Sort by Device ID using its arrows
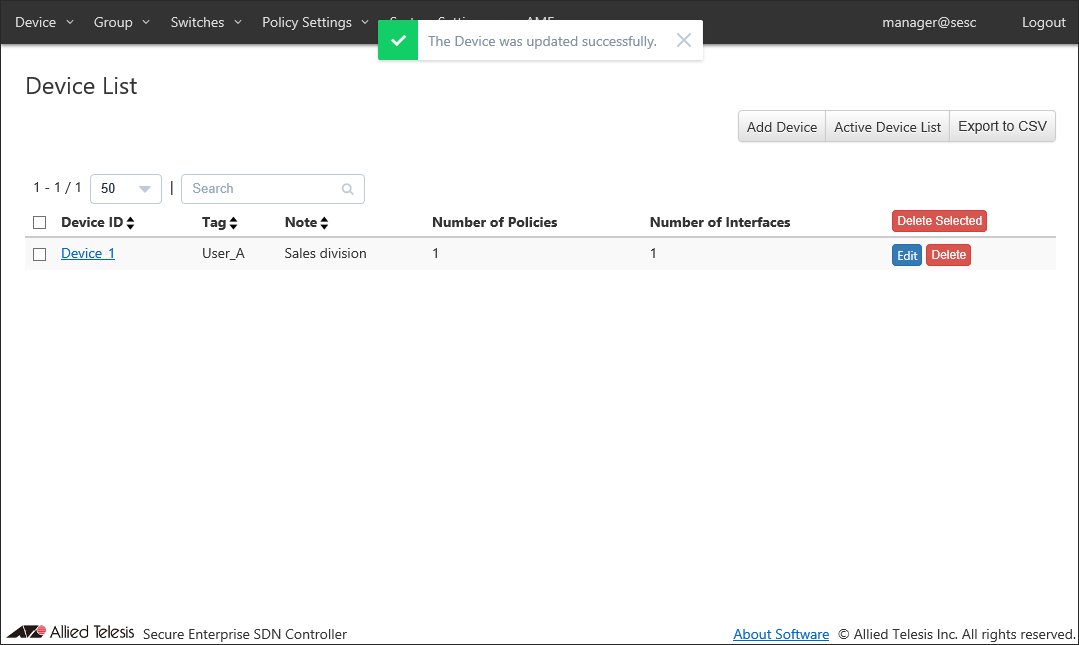The height and width of the screenshot is (645, 1079). [130, 222]
